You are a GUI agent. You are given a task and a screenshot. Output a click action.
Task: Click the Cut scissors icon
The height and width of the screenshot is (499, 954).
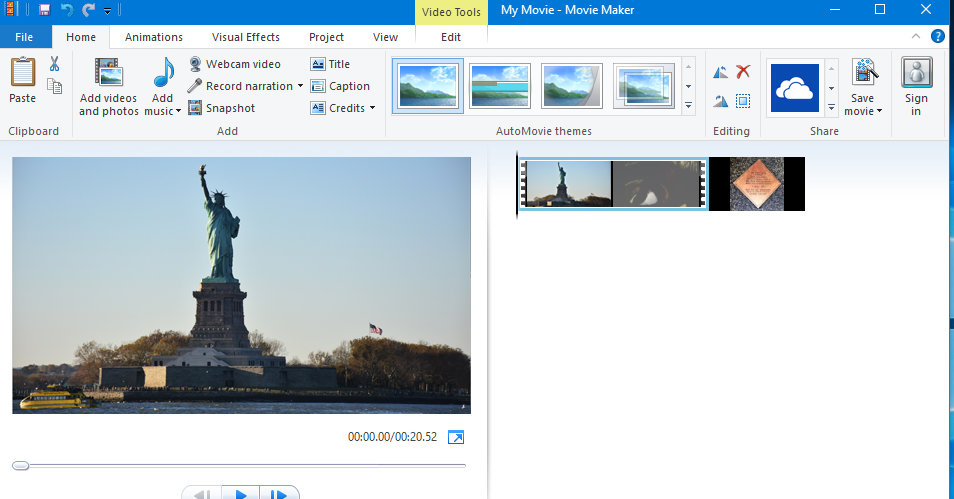coord(54,64)
